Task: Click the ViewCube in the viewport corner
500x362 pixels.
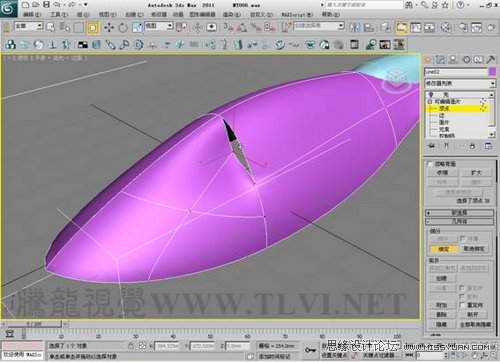Action: (396, 80)
